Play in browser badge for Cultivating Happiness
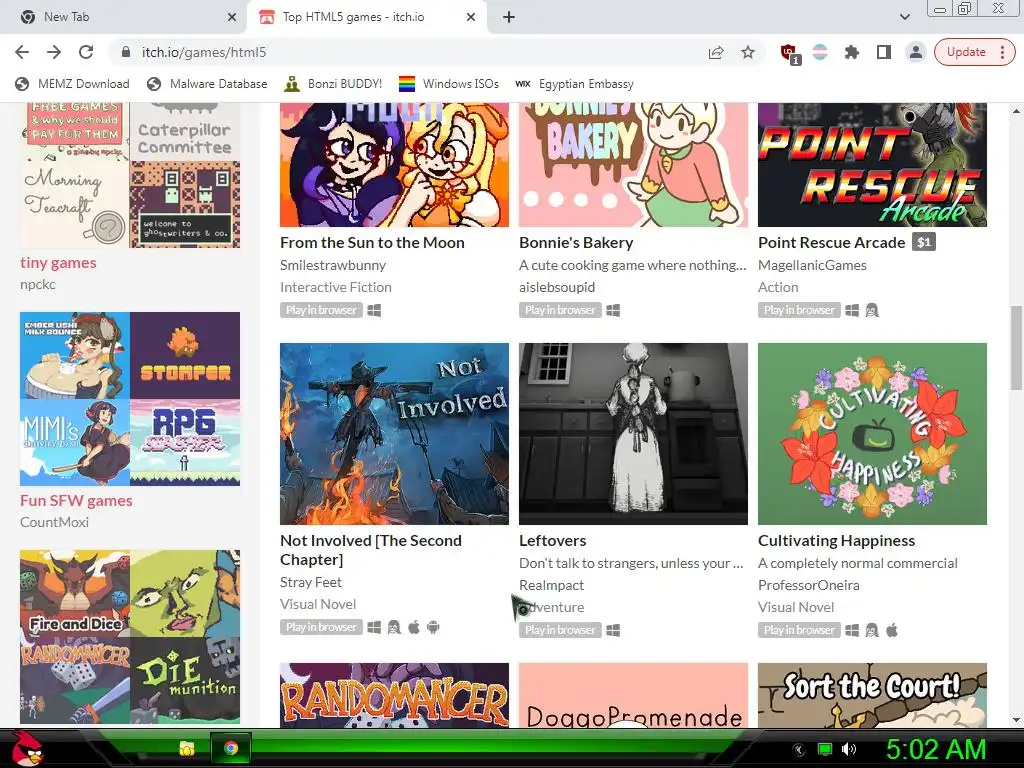Screen dimensions: 1024x768 coord(799,630)
